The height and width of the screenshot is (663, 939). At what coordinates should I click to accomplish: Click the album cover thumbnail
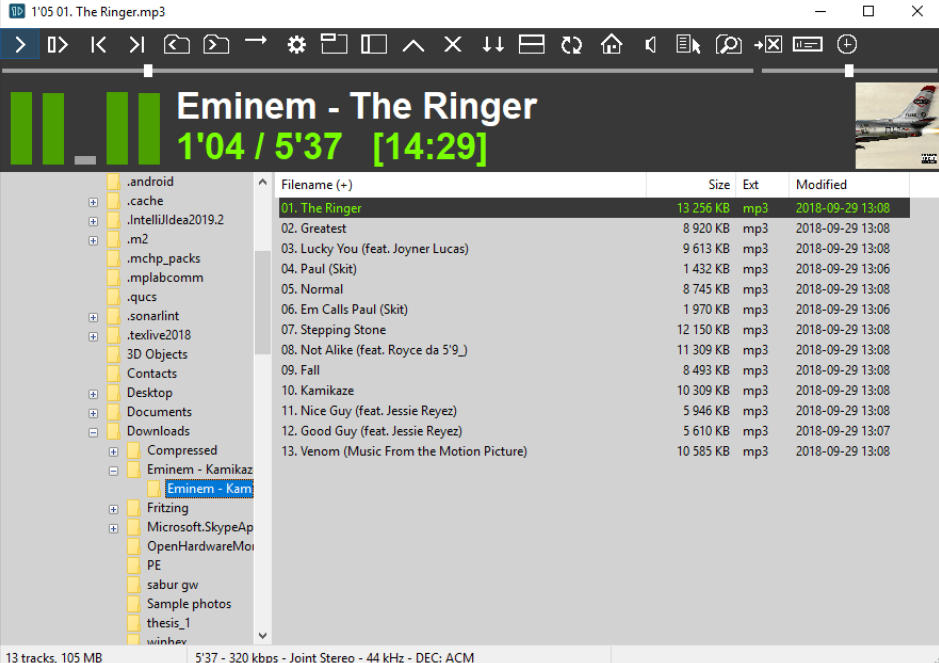point(896,126)
